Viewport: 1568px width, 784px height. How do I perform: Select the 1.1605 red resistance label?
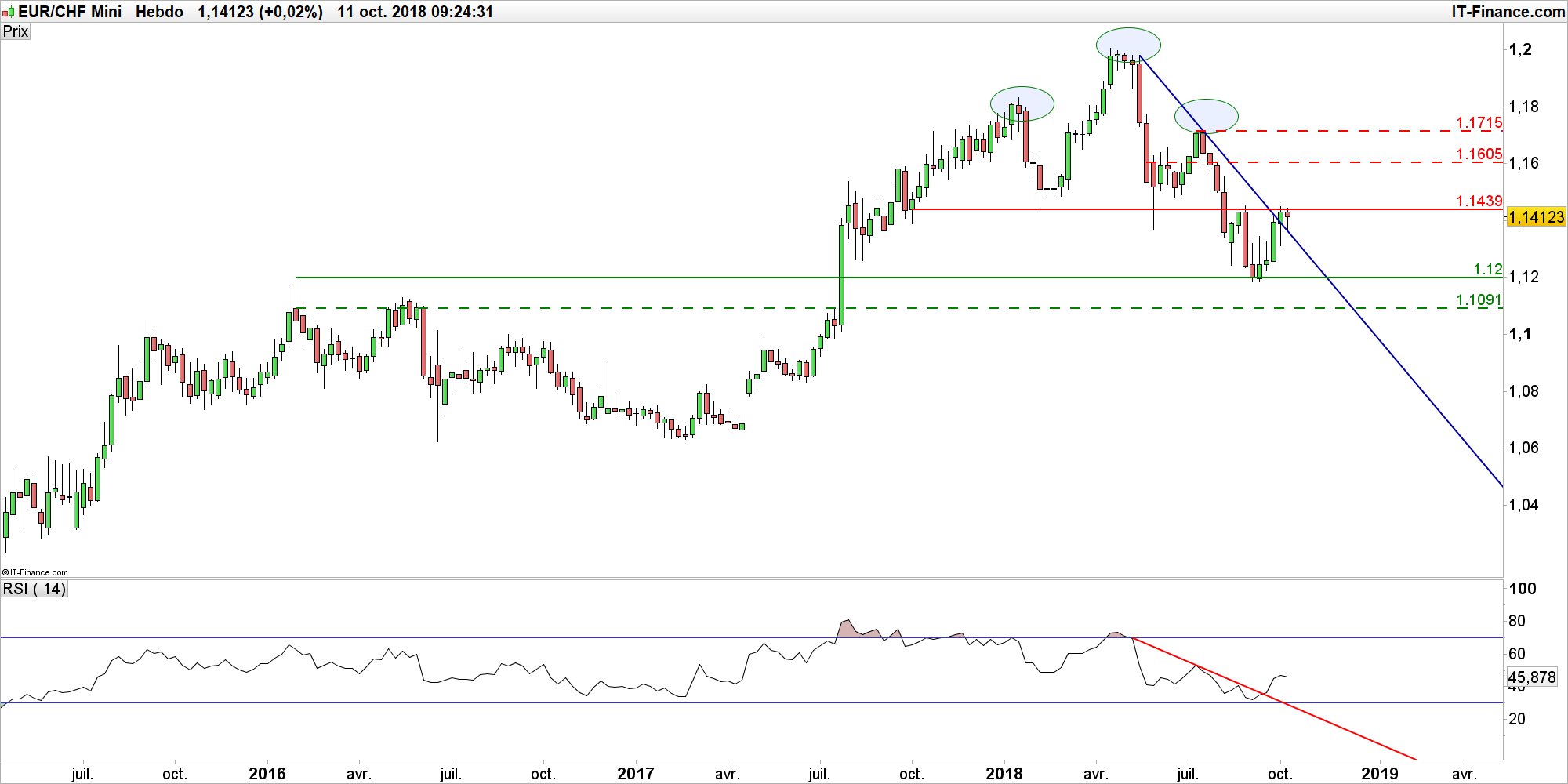1479,154
